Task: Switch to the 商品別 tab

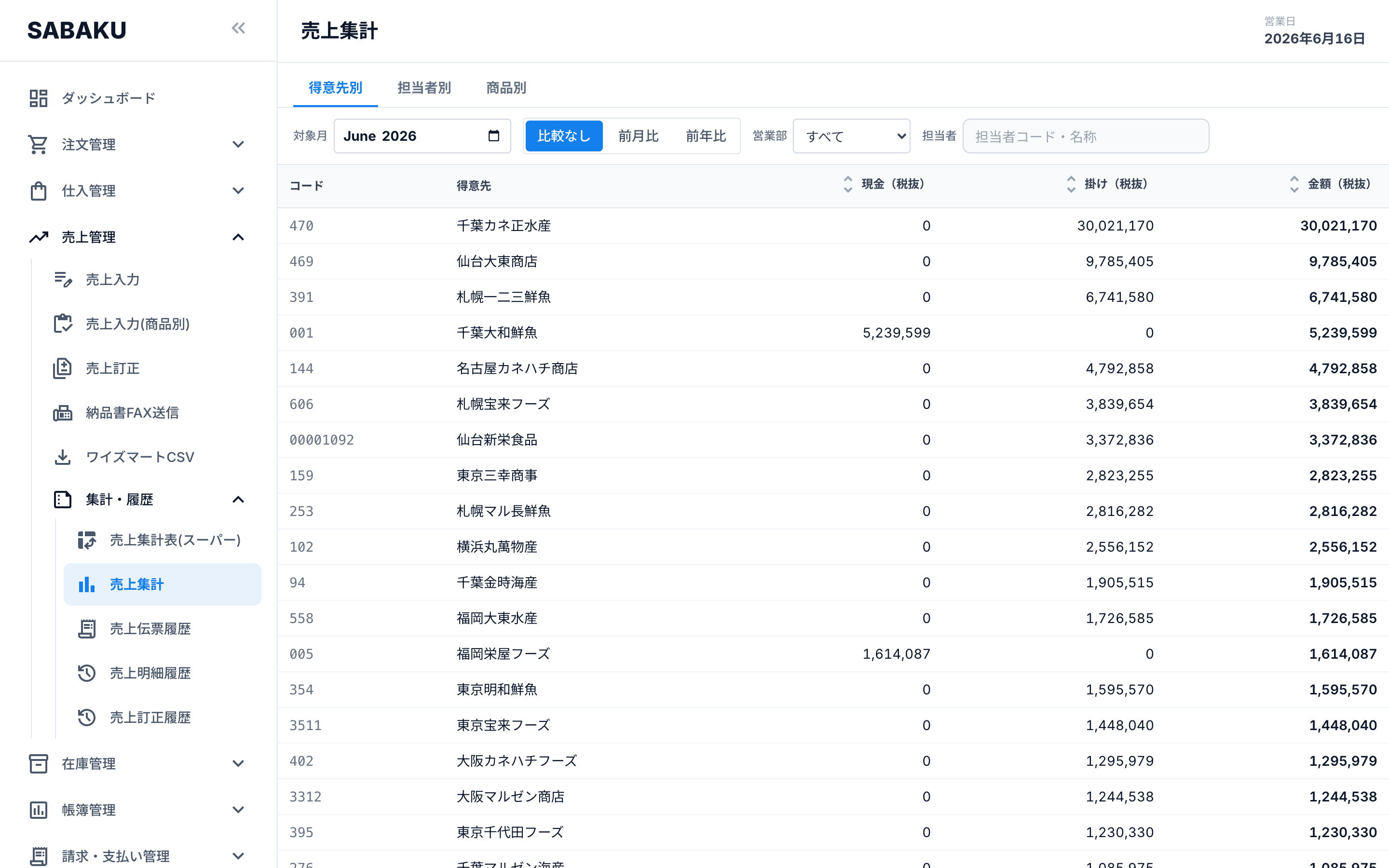Action: click(505, 88)
